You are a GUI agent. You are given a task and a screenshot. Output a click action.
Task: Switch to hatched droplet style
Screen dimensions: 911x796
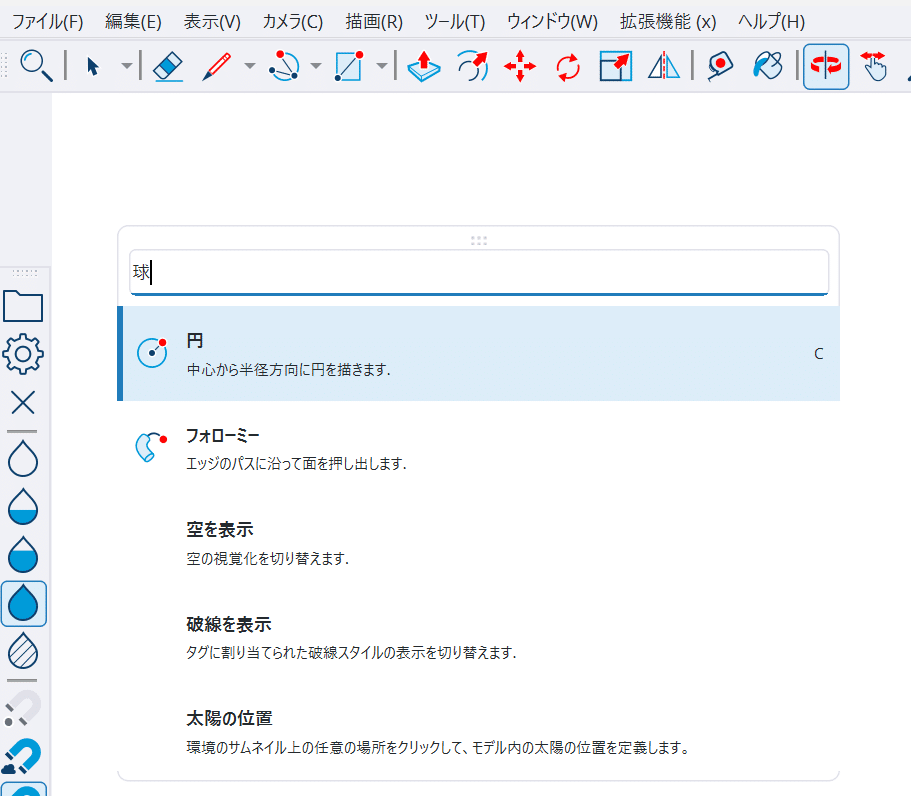coord(23,651)
